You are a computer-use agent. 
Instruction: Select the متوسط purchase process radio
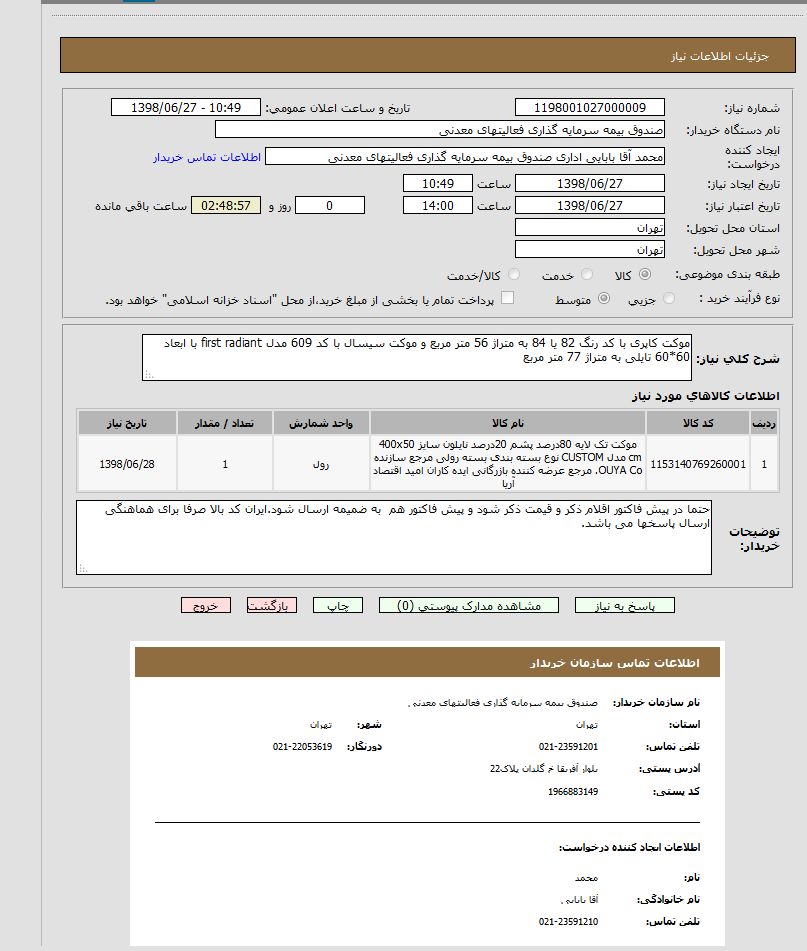click(x=604, y=299)
